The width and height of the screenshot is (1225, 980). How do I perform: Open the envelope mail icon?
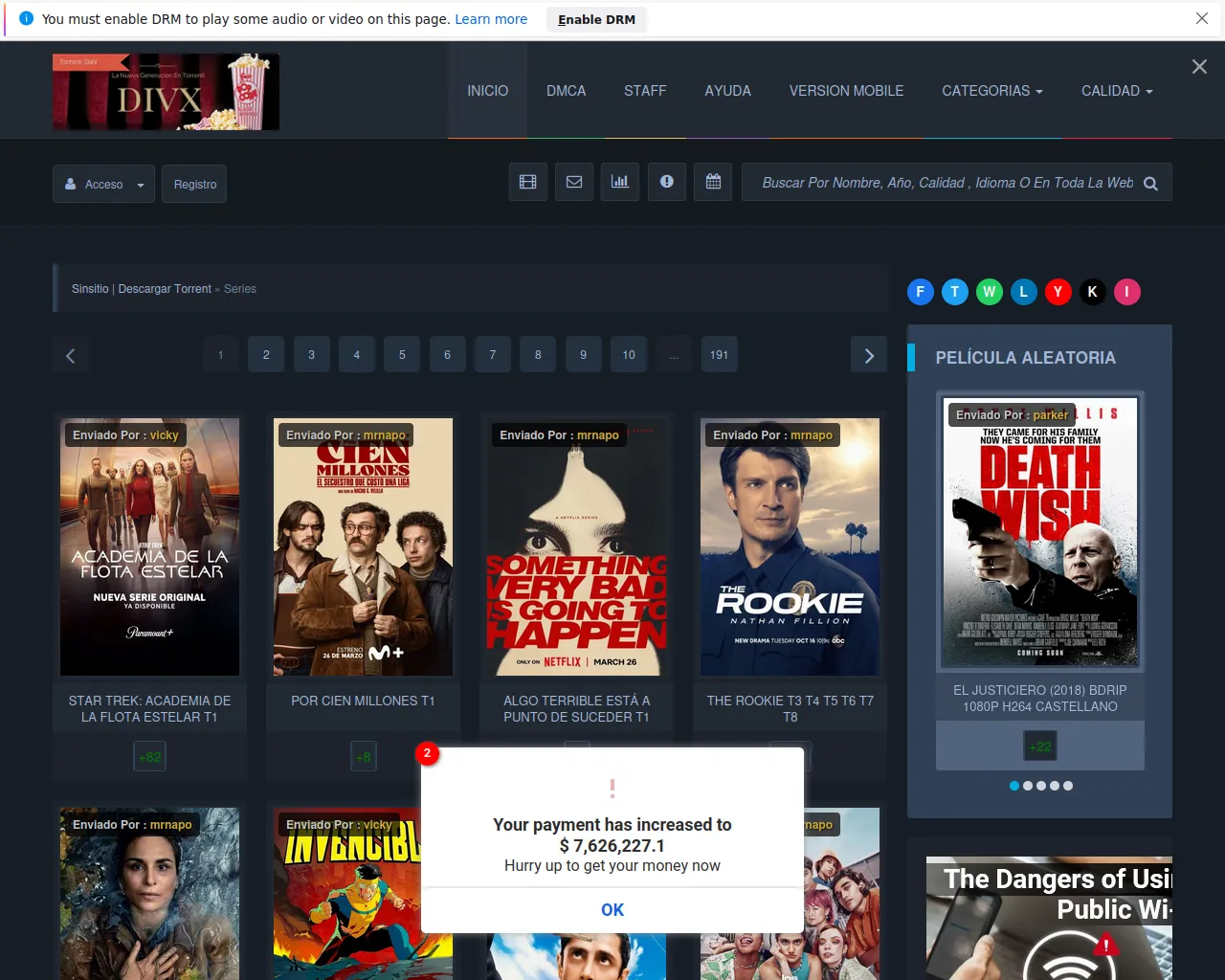pos(574,182)
